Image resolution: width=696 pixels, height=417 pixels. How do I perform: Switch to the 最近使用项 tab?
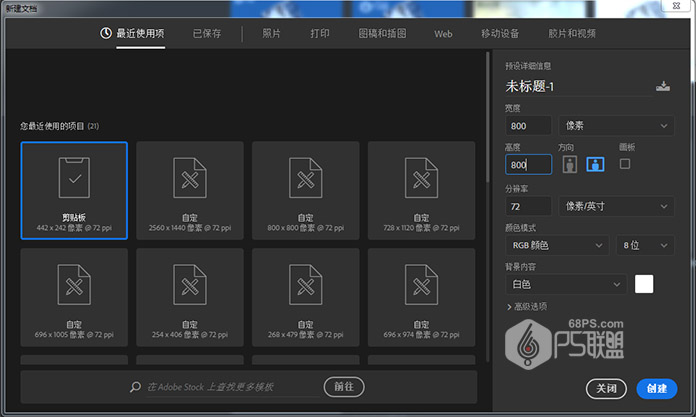[140, 33]
